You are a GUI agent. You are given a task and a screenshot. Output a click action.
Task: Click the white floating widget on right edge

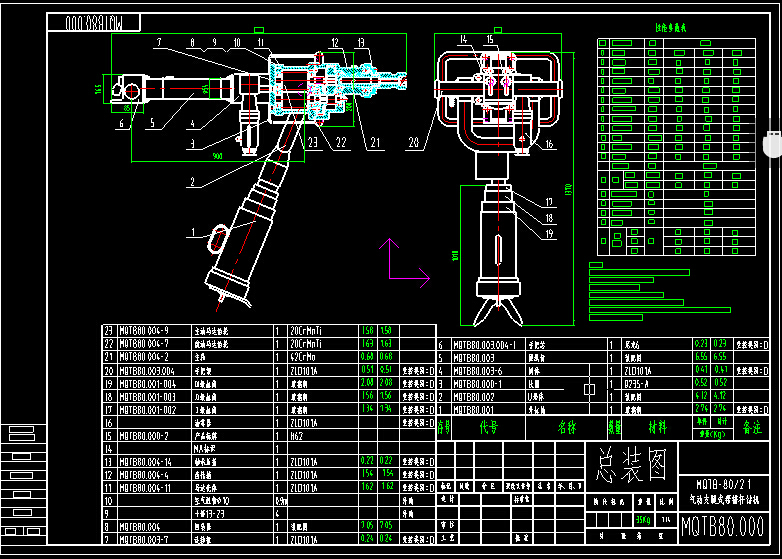(770, 144)
